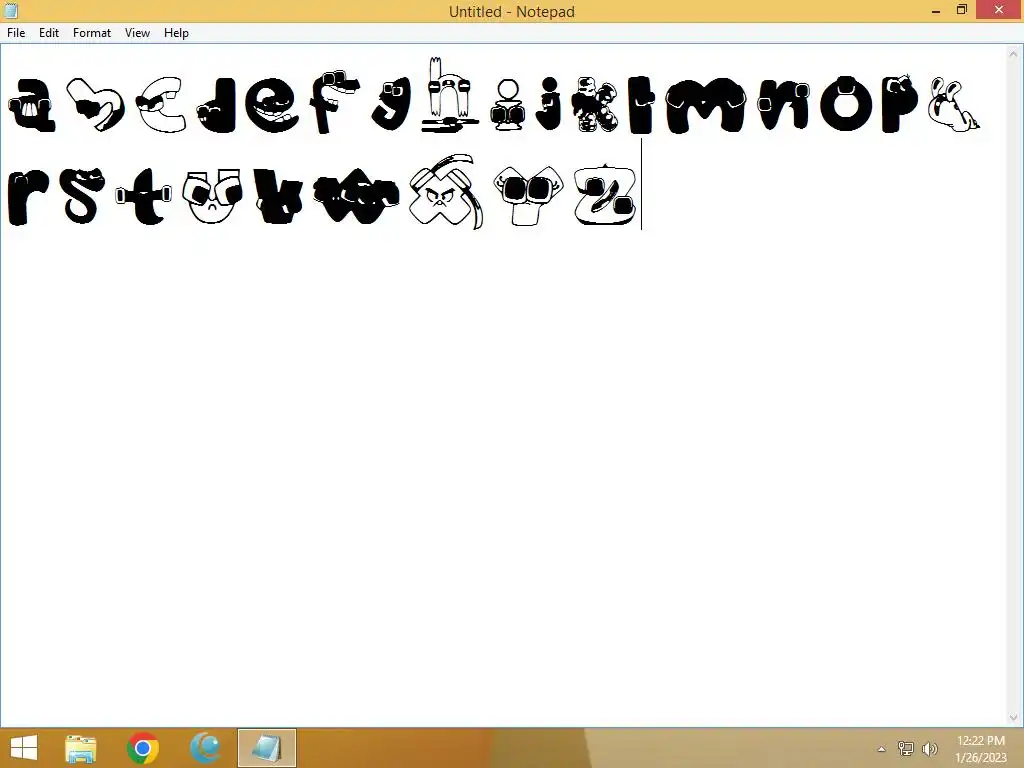Open the Edit menu
This screenshot has height=768, width=1024.
pos(49,33)
